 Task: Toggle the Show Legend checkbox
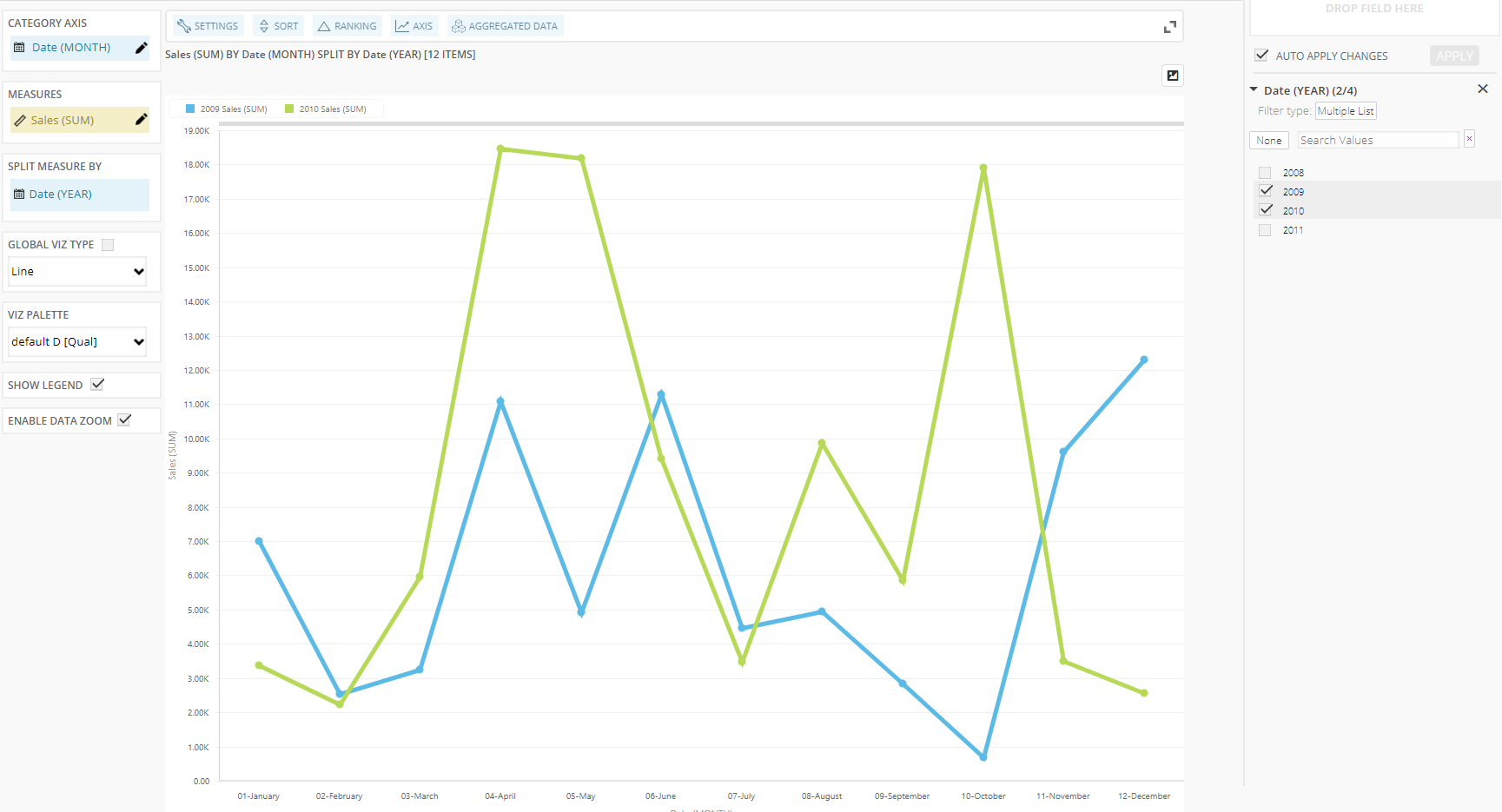coord(97,383)
